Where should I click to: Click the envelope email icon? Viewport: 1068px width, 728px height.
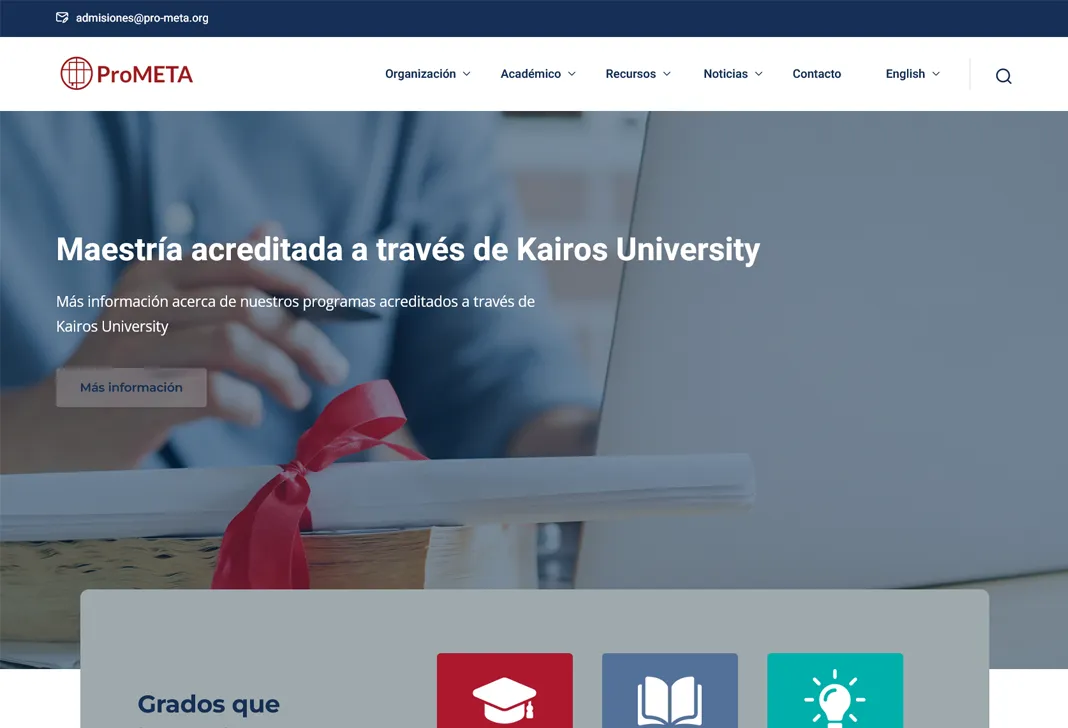coord(62,18)
